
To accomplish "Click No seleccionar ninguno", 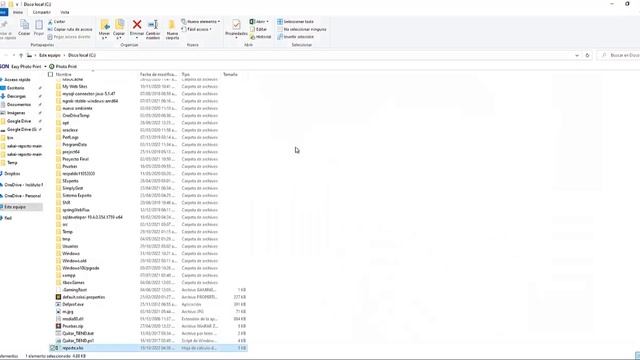I will click(x=302, y=29).
